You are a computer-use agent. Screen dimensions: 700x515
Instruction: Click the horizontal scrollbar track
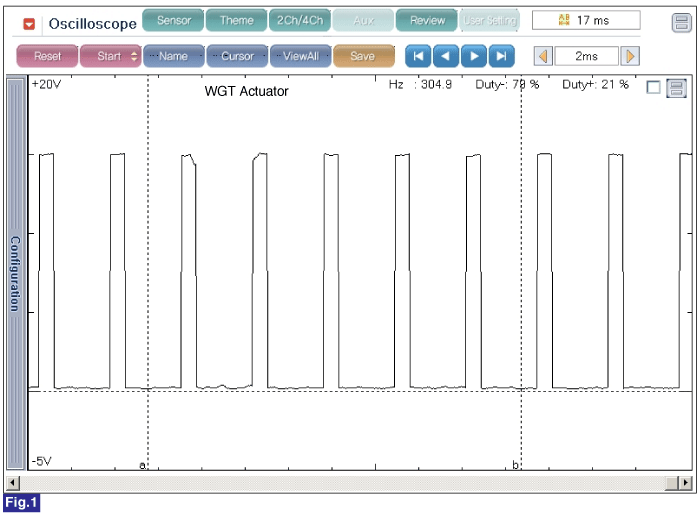click(x=342, y=482)
